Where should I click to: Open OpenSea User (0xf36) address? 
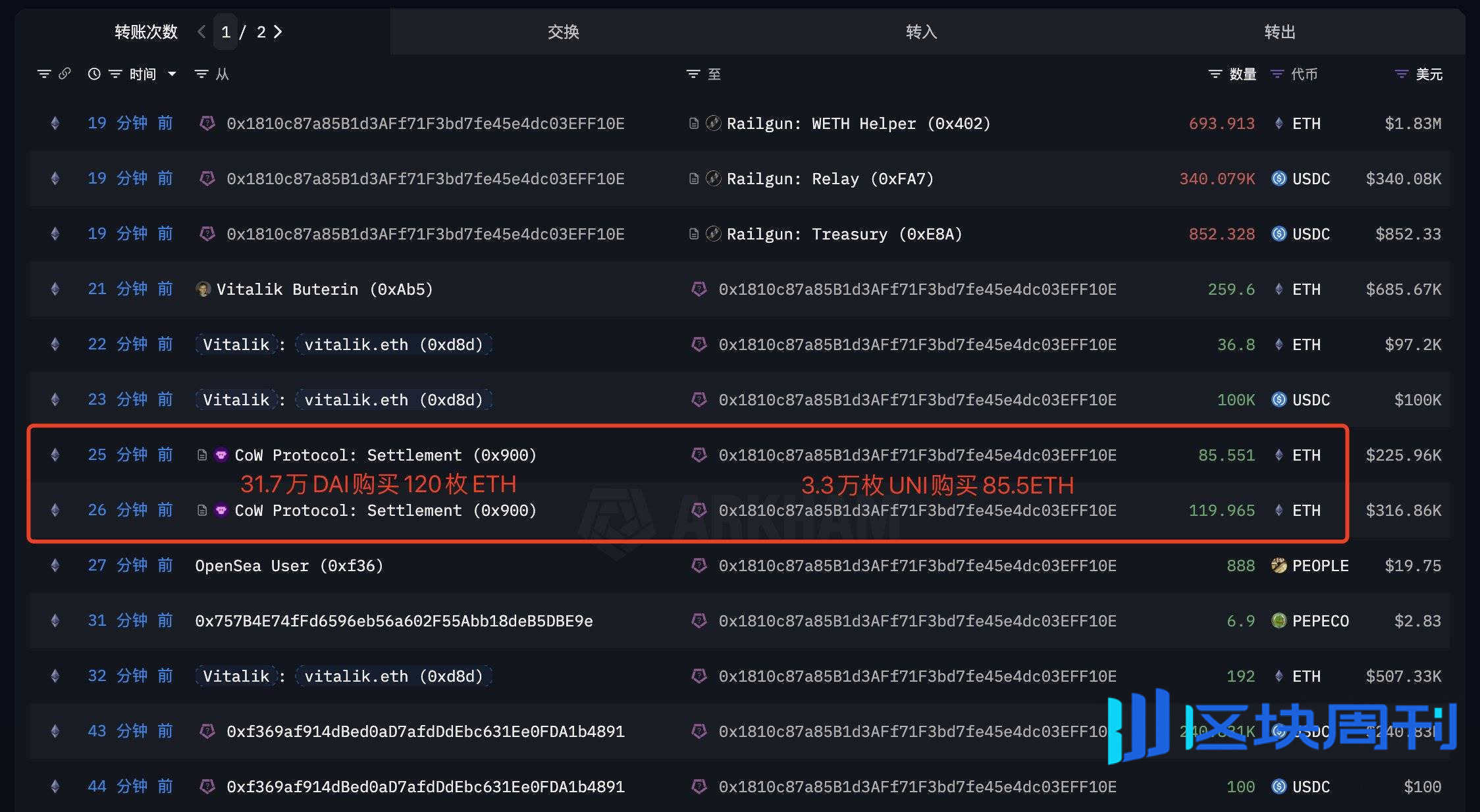pos(289,566)
